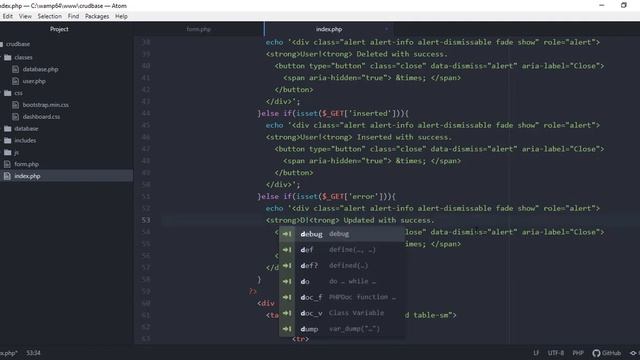
Task: Change the UTF-8 encoding setting
Action: click(x=556, y=353)
